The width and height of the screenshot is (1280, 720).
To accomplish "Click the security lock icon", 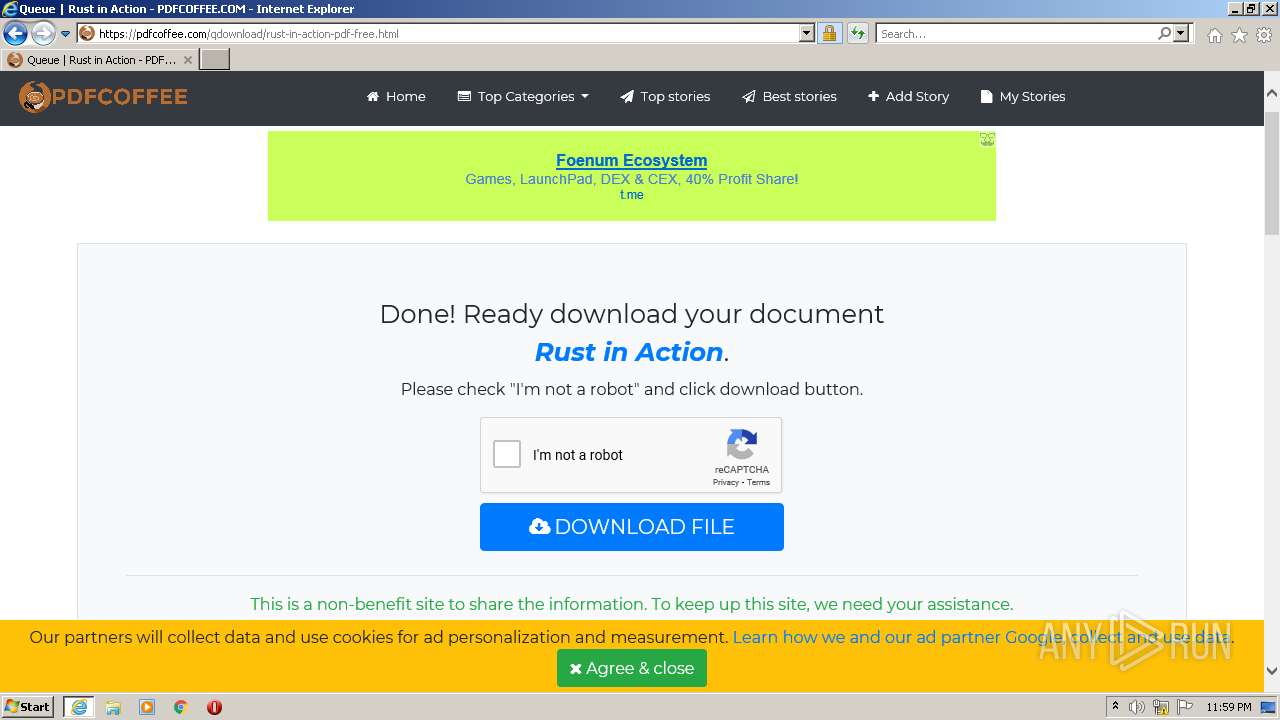I will coord(829,34).
